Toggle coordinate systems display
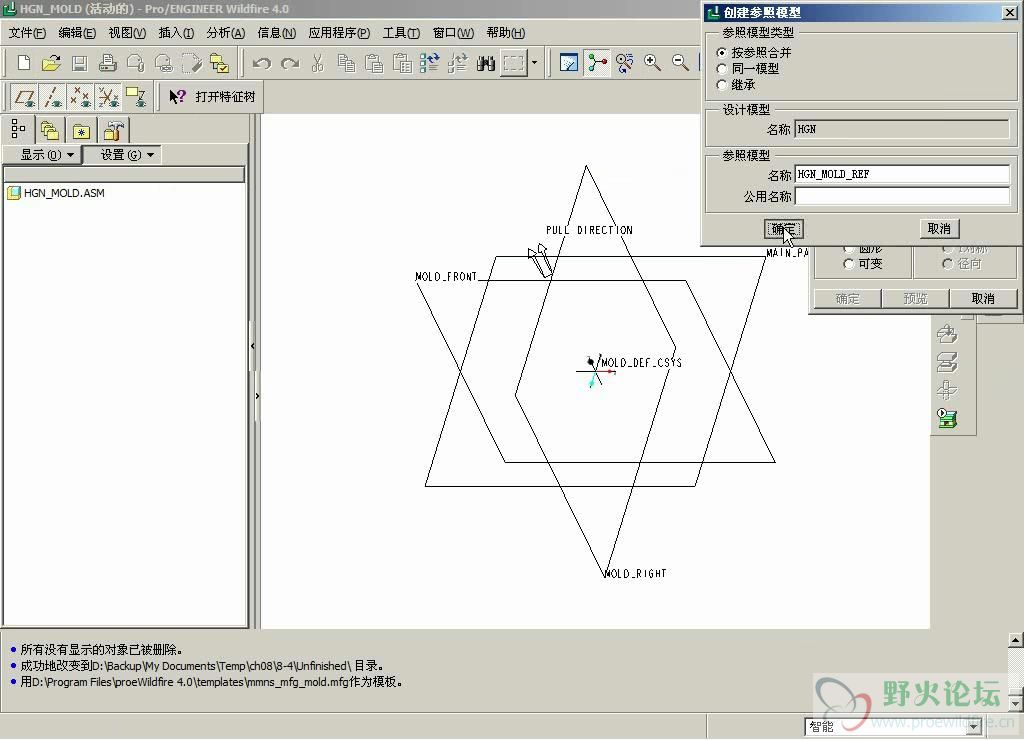The image size is (1024, 740). (108, 97)
